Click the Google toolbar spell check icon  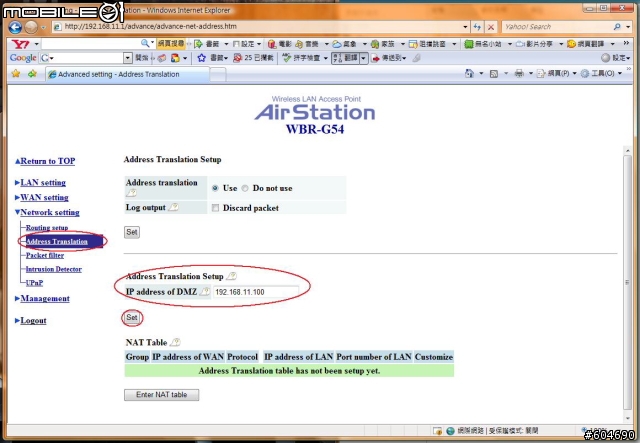pyautogui.click(x=287, y=58)
